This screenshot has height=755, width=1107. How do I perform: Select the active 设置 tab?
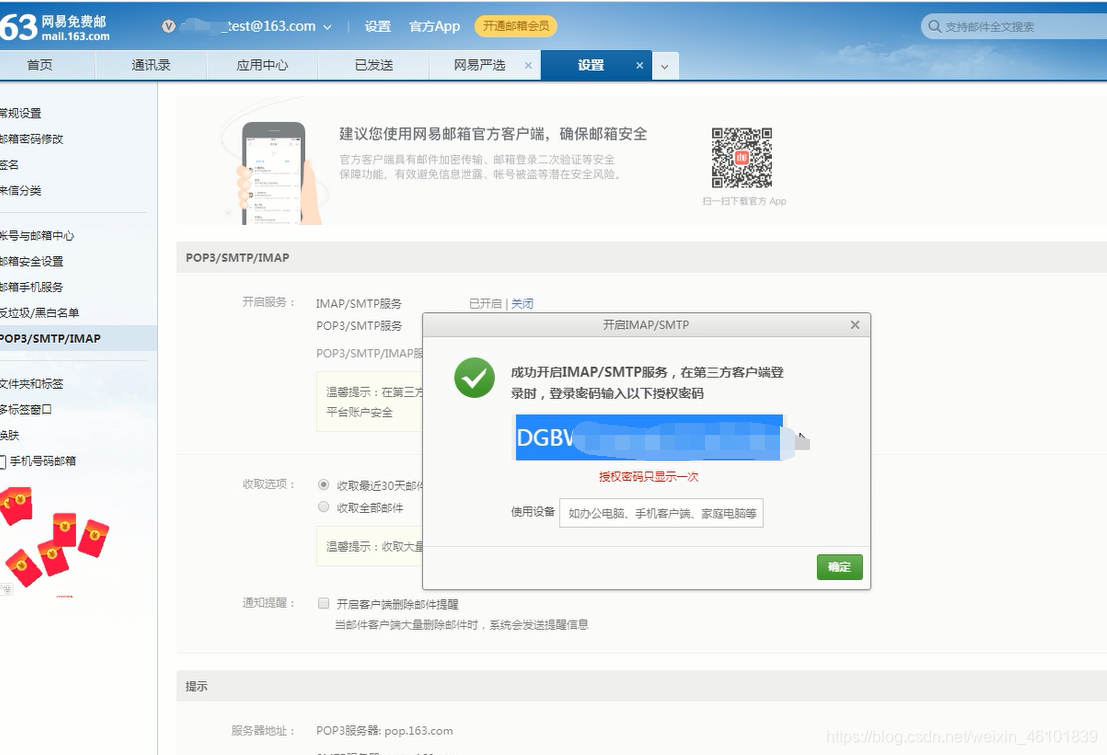click(591, 65)
